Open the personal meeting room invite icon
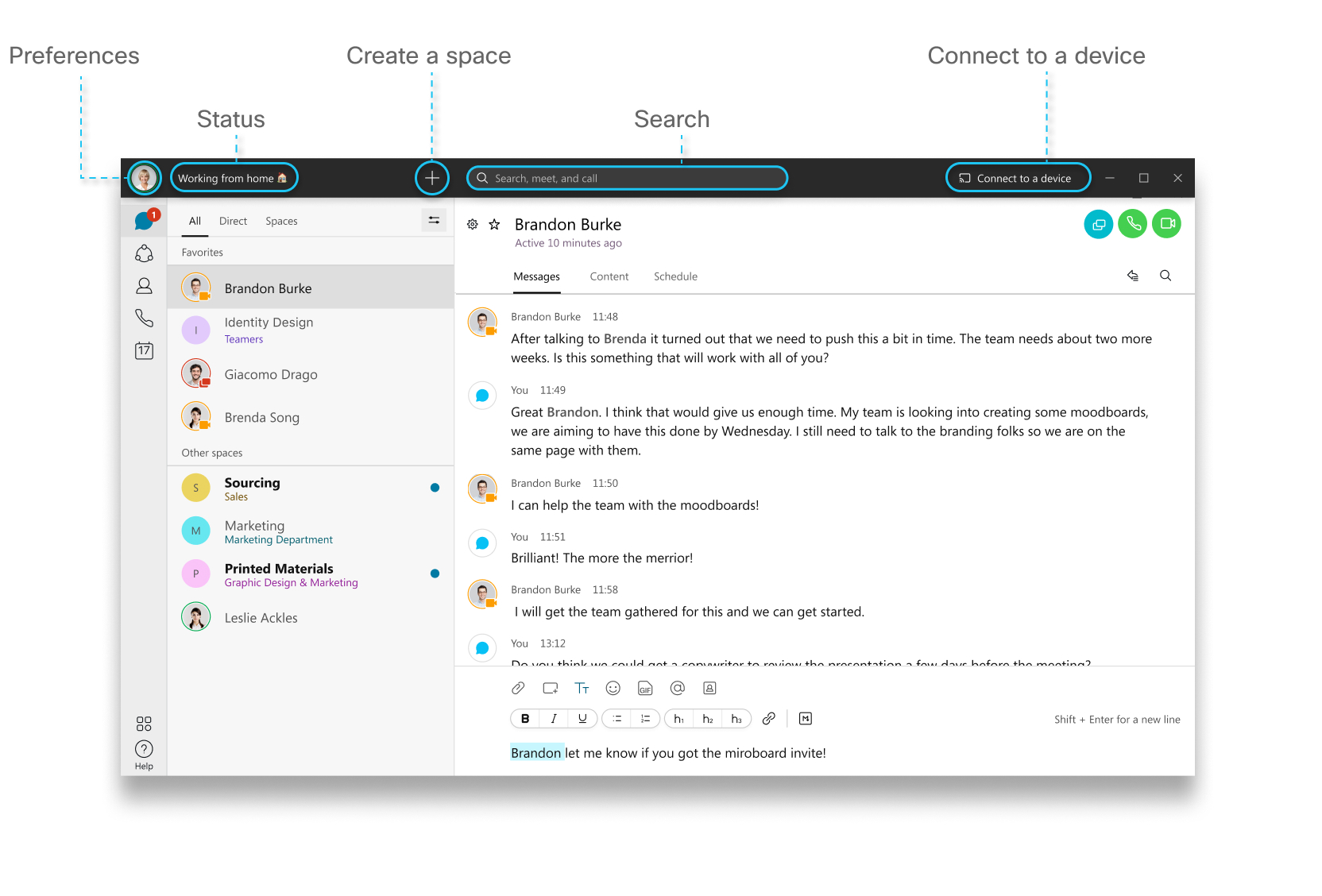This screenshot has width=1322, height=896. tap(709, 688)
